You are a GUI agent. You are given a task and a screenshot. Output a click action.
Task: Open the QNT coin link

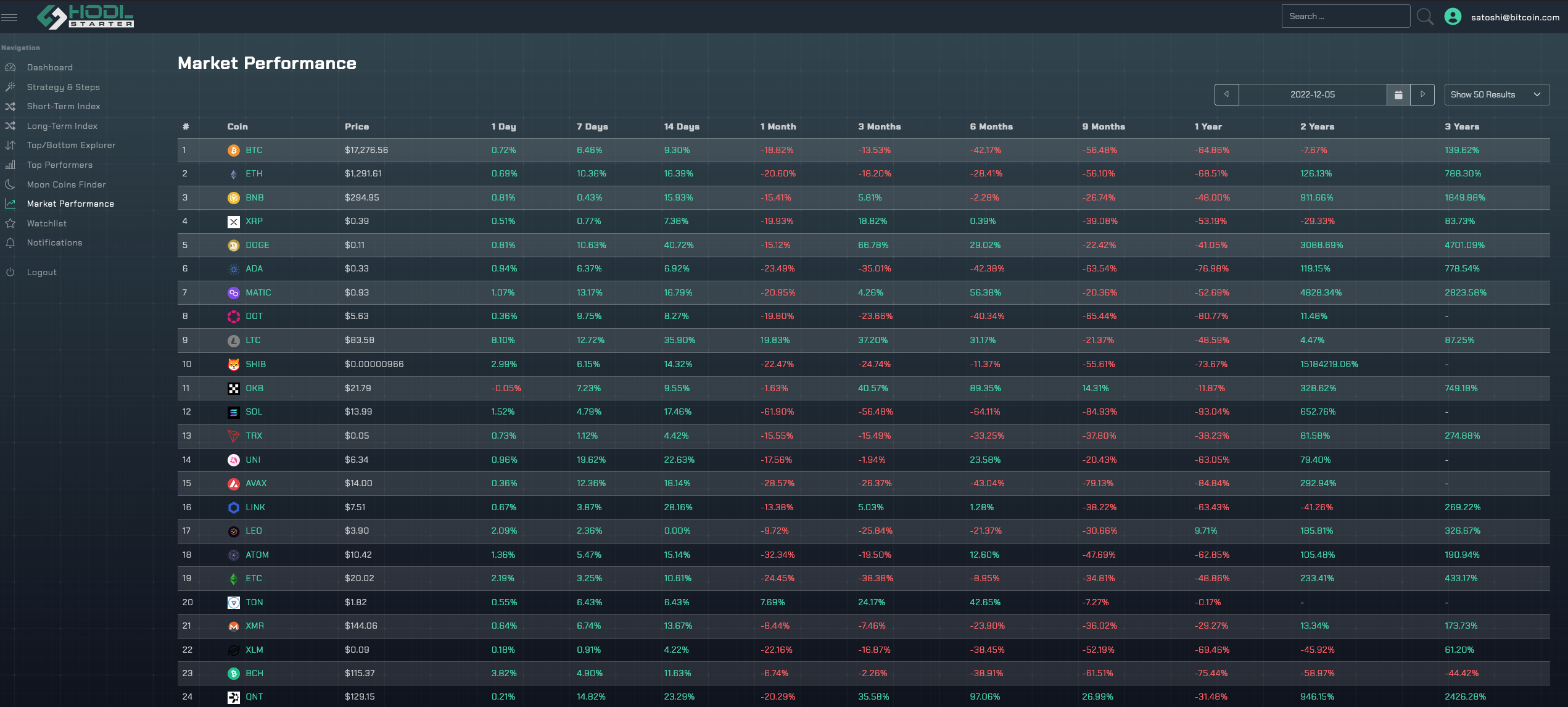(254, 697)
